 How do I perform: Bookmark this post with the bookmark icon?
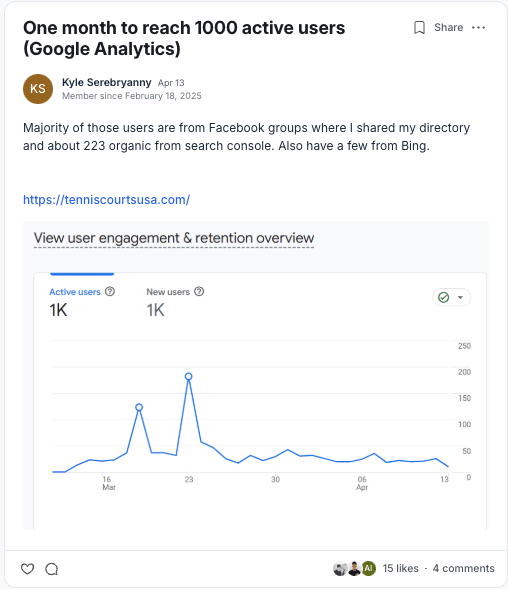tap(419, 27)
